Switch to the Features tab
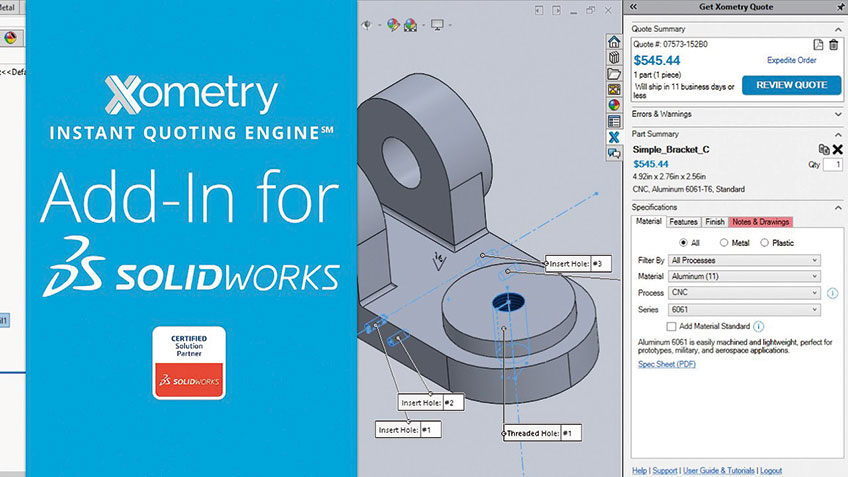Image resolution: width=848 pixels, height=477 pixels. (683, 222)
